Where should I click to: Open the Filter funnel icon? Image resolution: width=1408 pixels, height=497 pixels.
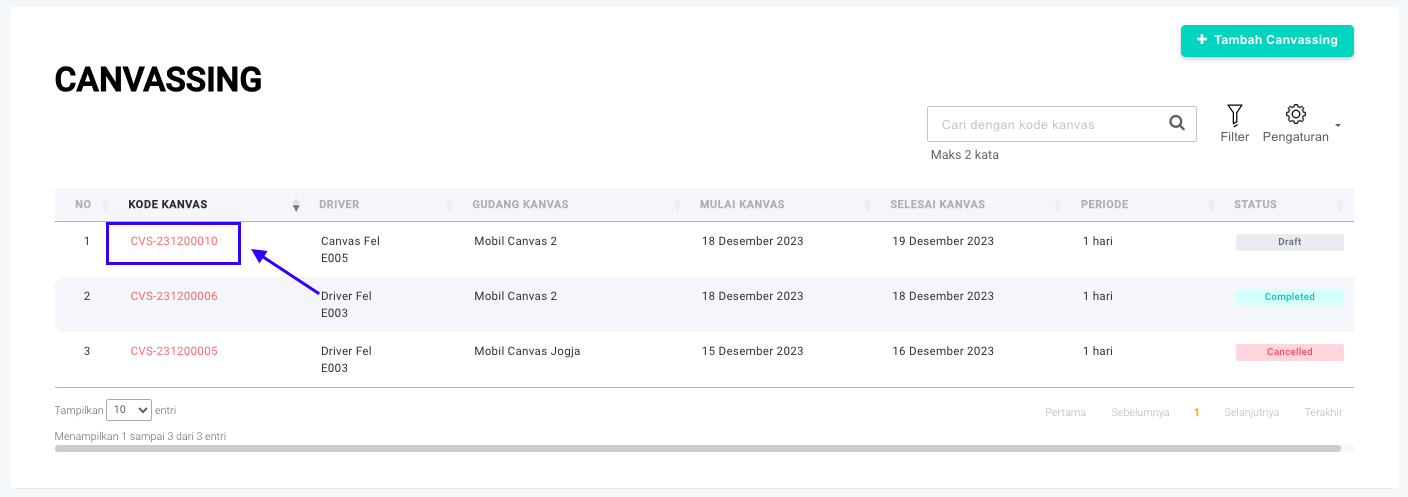click(1234, 115)
